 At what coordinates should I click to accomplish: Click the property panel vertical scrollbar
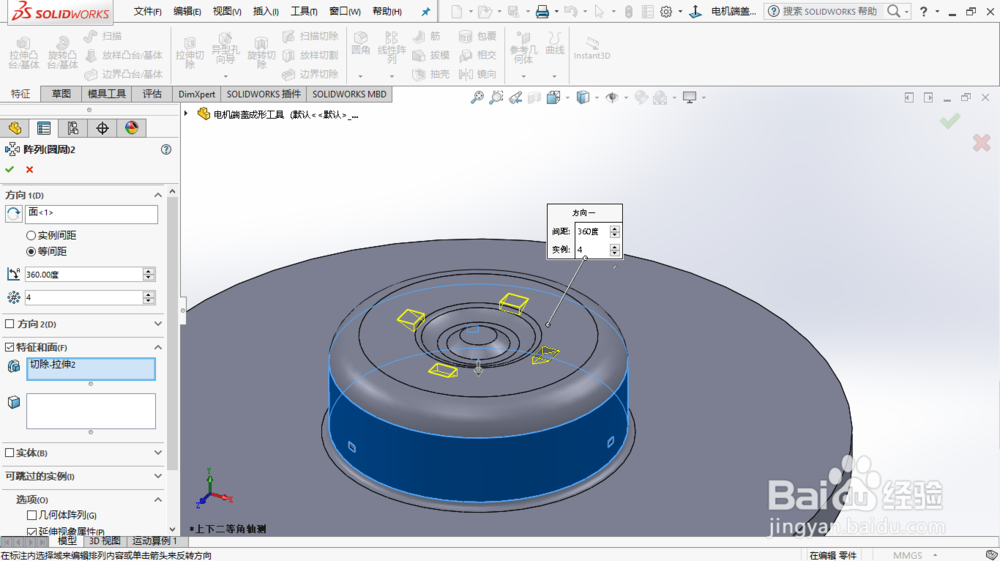(172, 332)
